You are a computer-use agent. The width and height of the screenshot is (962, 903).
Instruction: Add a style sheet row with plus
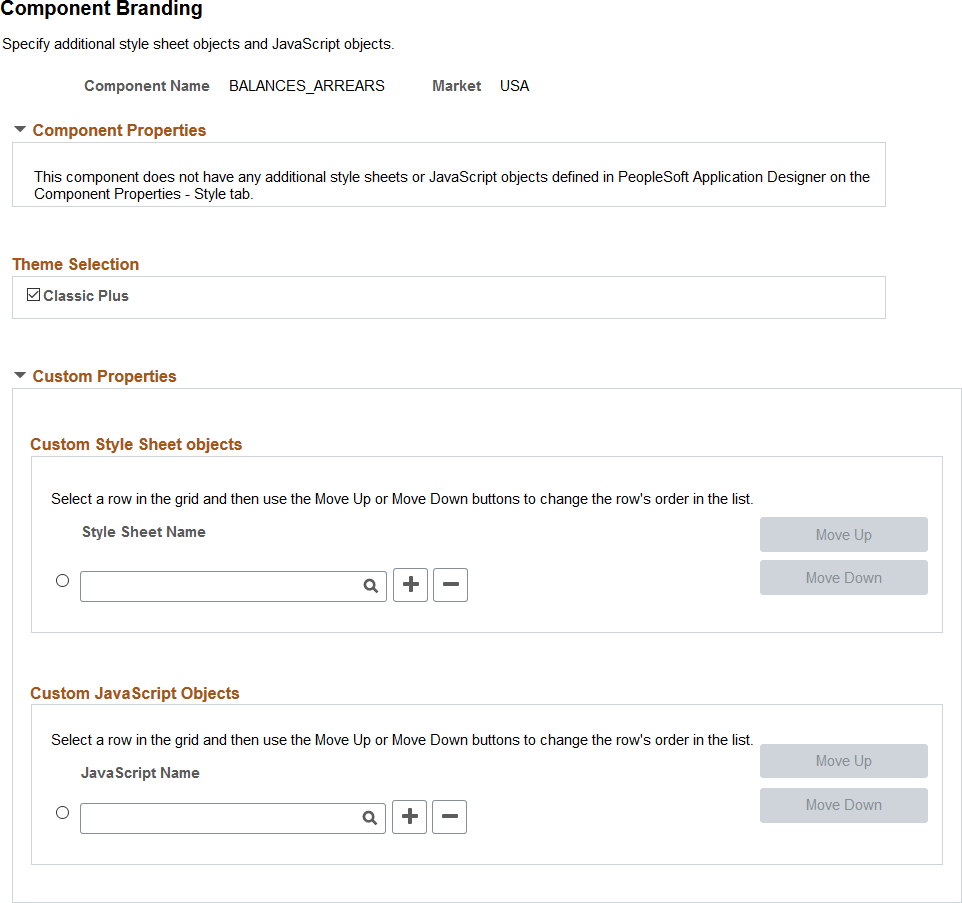click(x=410, y=585)
